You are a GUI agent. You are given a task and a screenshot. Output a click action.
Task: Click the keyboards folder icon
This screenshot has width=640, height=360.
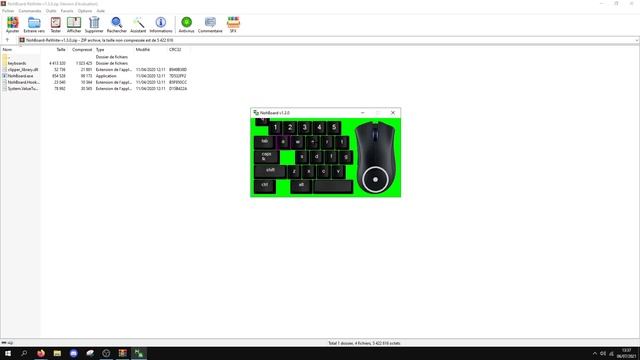pyautogui.click(x=4, y=63)
